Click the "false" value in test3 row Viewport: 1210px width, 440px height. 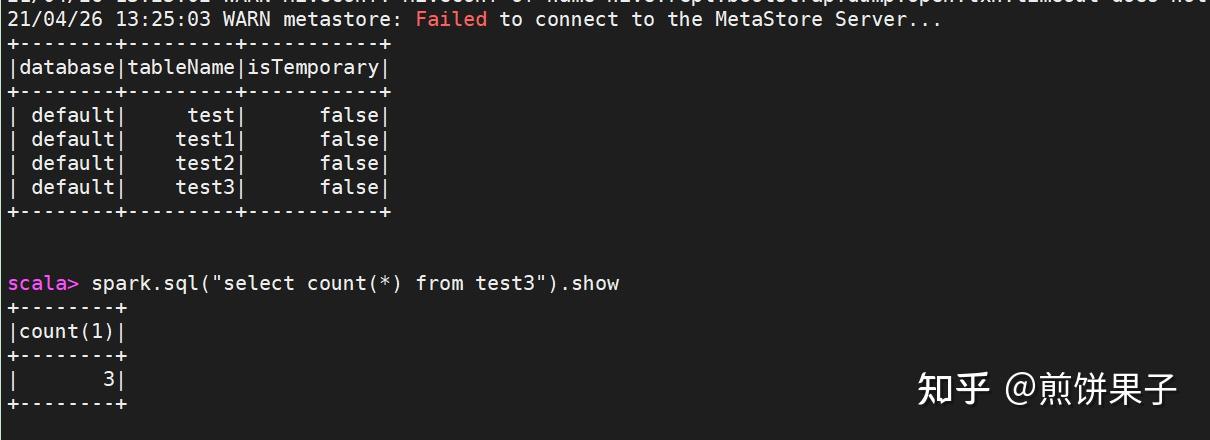point(350,187)
